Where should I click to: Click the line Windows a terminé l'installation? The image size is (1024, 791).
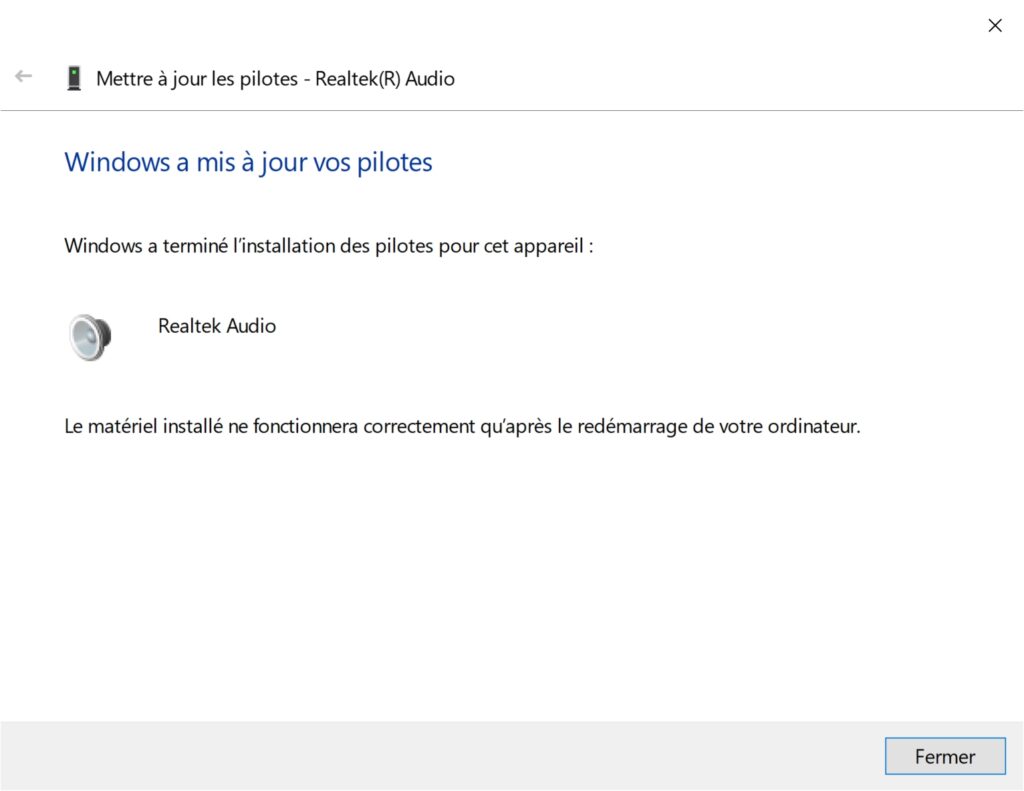tap(328, 246)
